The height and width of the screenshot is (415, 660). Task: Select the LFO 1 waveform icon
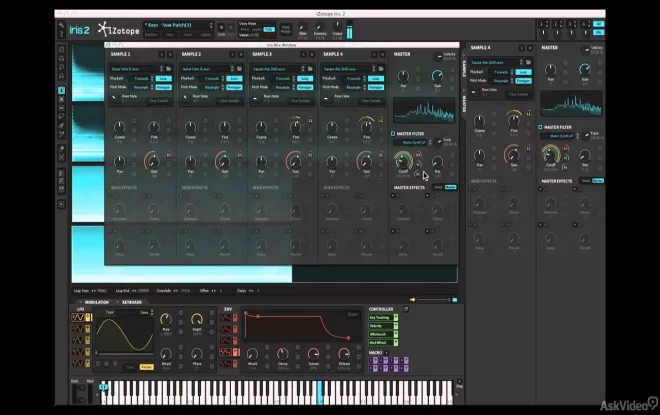coord(78,317)
